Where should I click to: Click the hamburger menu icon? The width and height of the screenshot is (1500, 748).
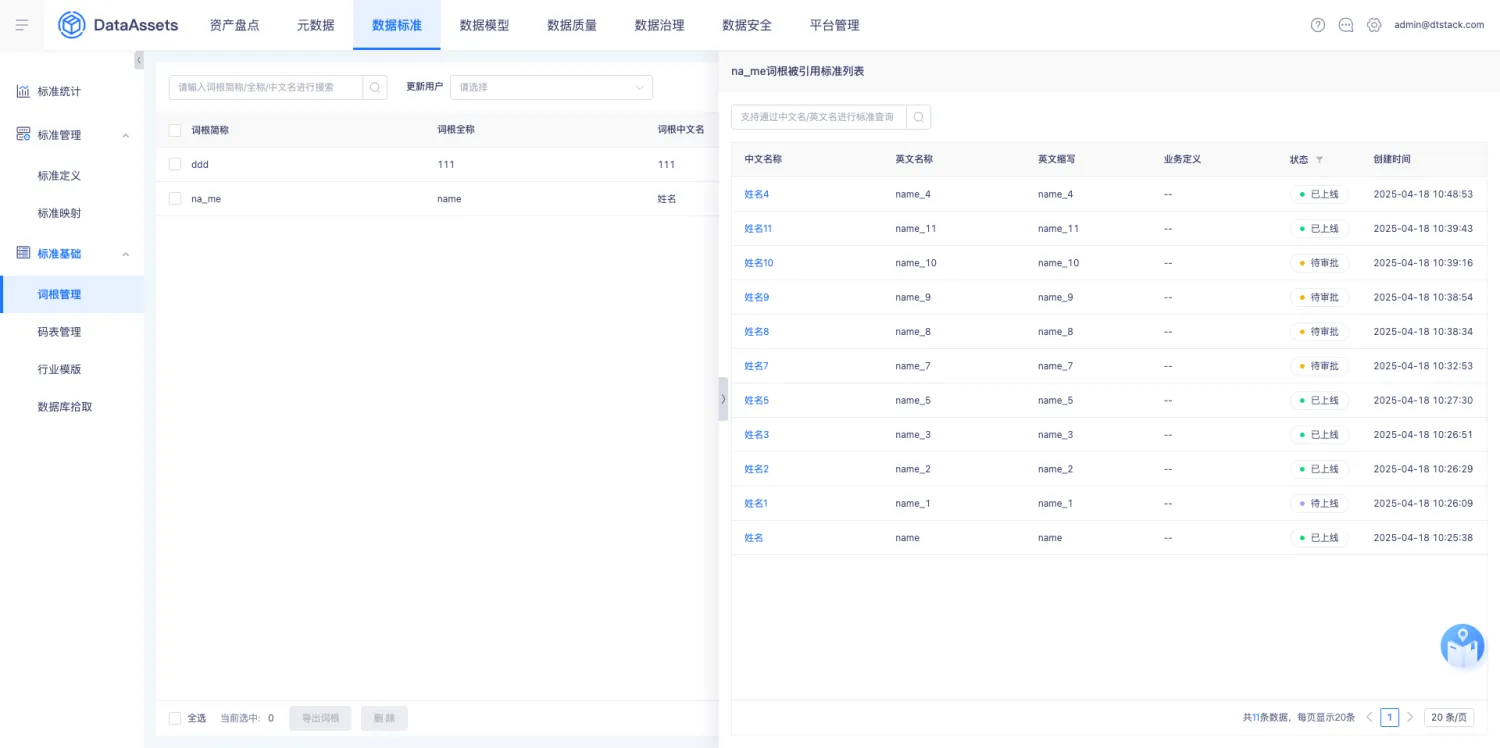[x=22, y=25]
